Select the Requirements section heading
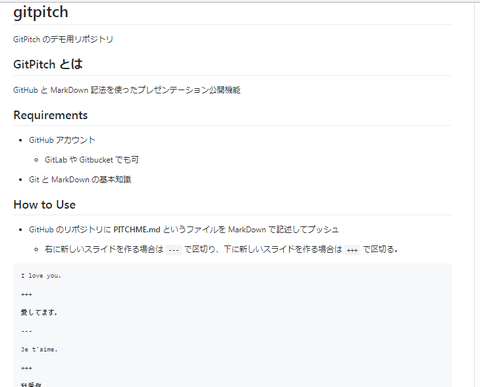The height and width of the screenshot is (387, 480). pos(50,115)
